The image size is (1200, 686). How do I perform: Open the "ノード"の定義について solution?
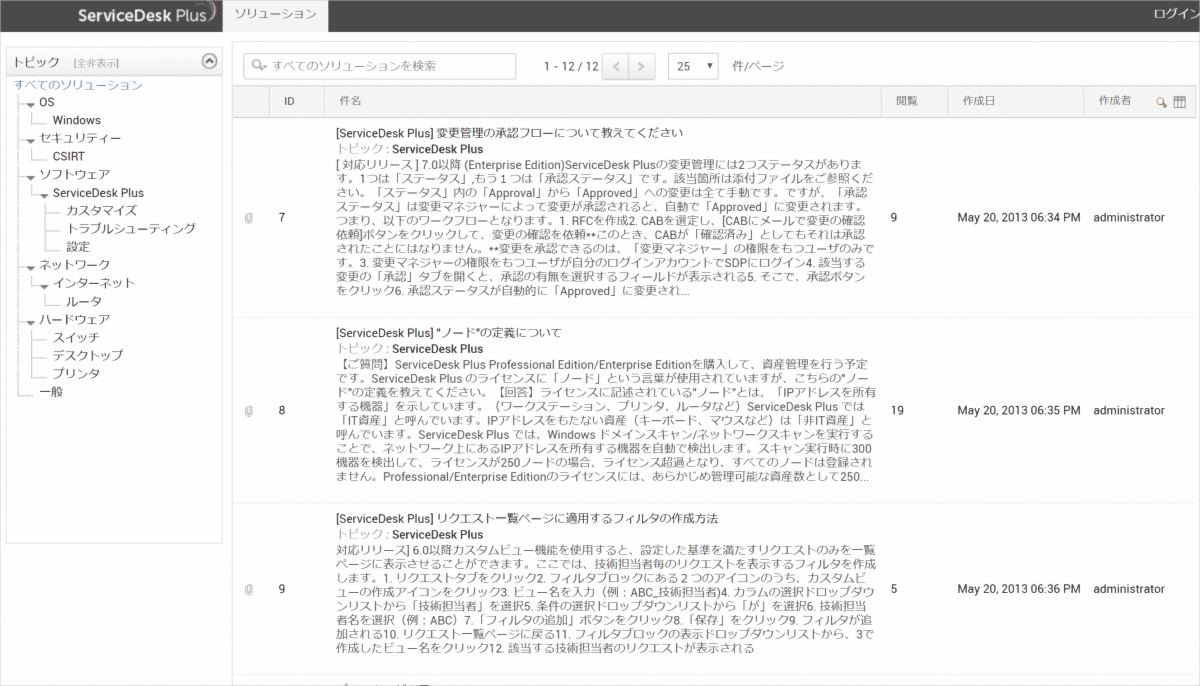448,332
